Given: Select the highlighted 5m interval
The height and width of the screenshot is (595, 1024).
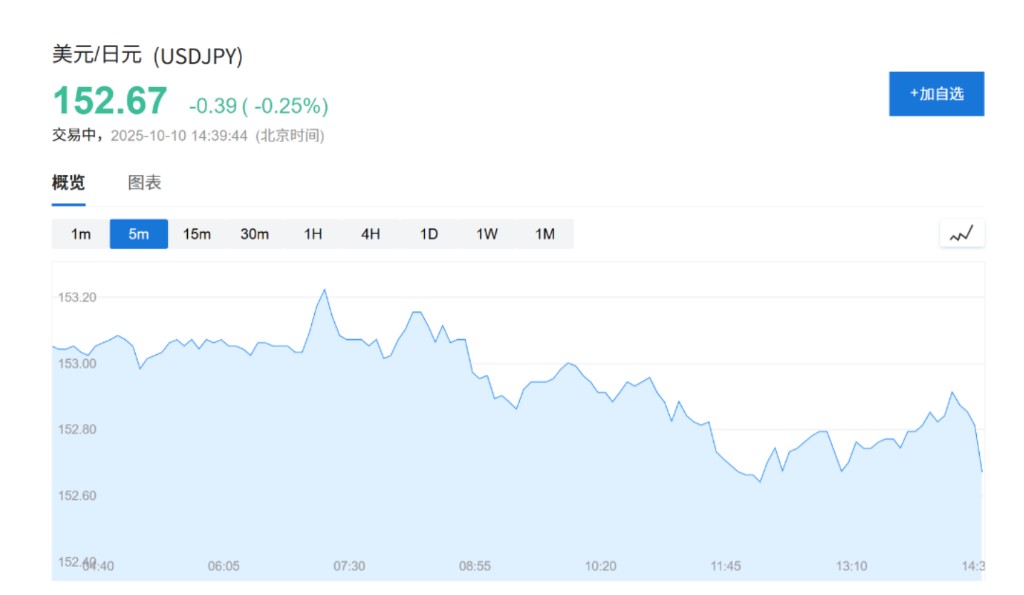Looking at the screenshot, I should pyautogui.click(x=139, y=234).
